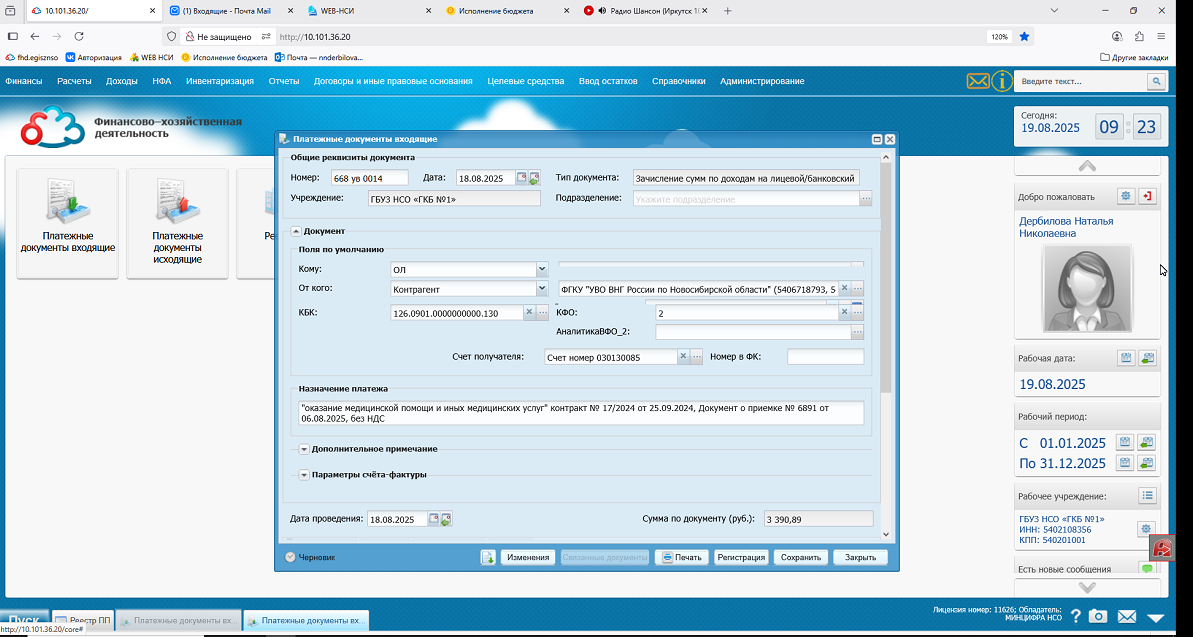Click the Назначение платежа text area
Image resolution: width=1193 pixels, height=637 pixels.
[582, 413]
